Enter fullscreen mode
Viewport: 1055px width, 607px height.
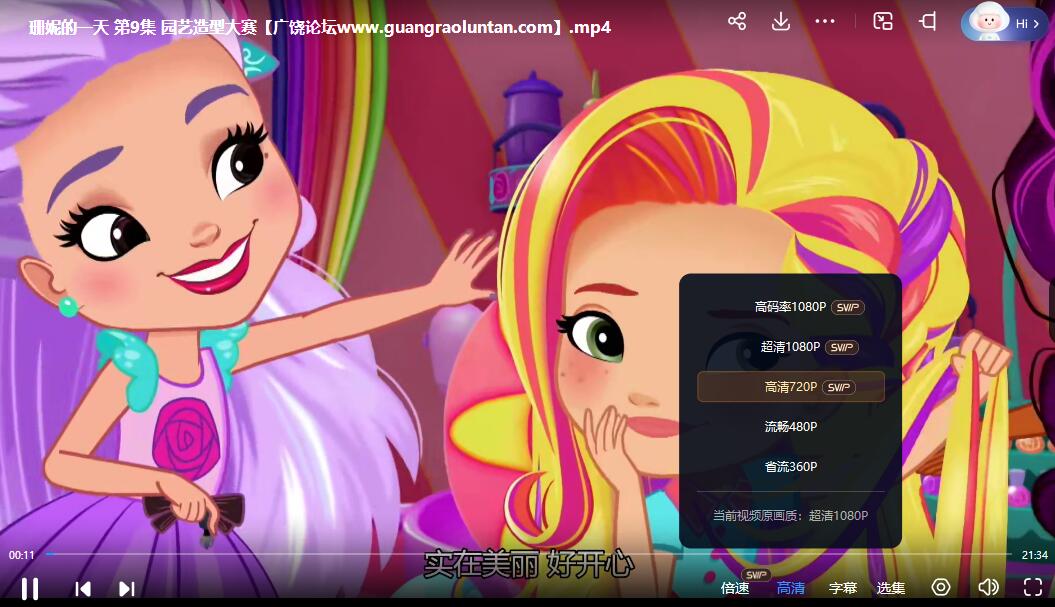coord(1033,587)
